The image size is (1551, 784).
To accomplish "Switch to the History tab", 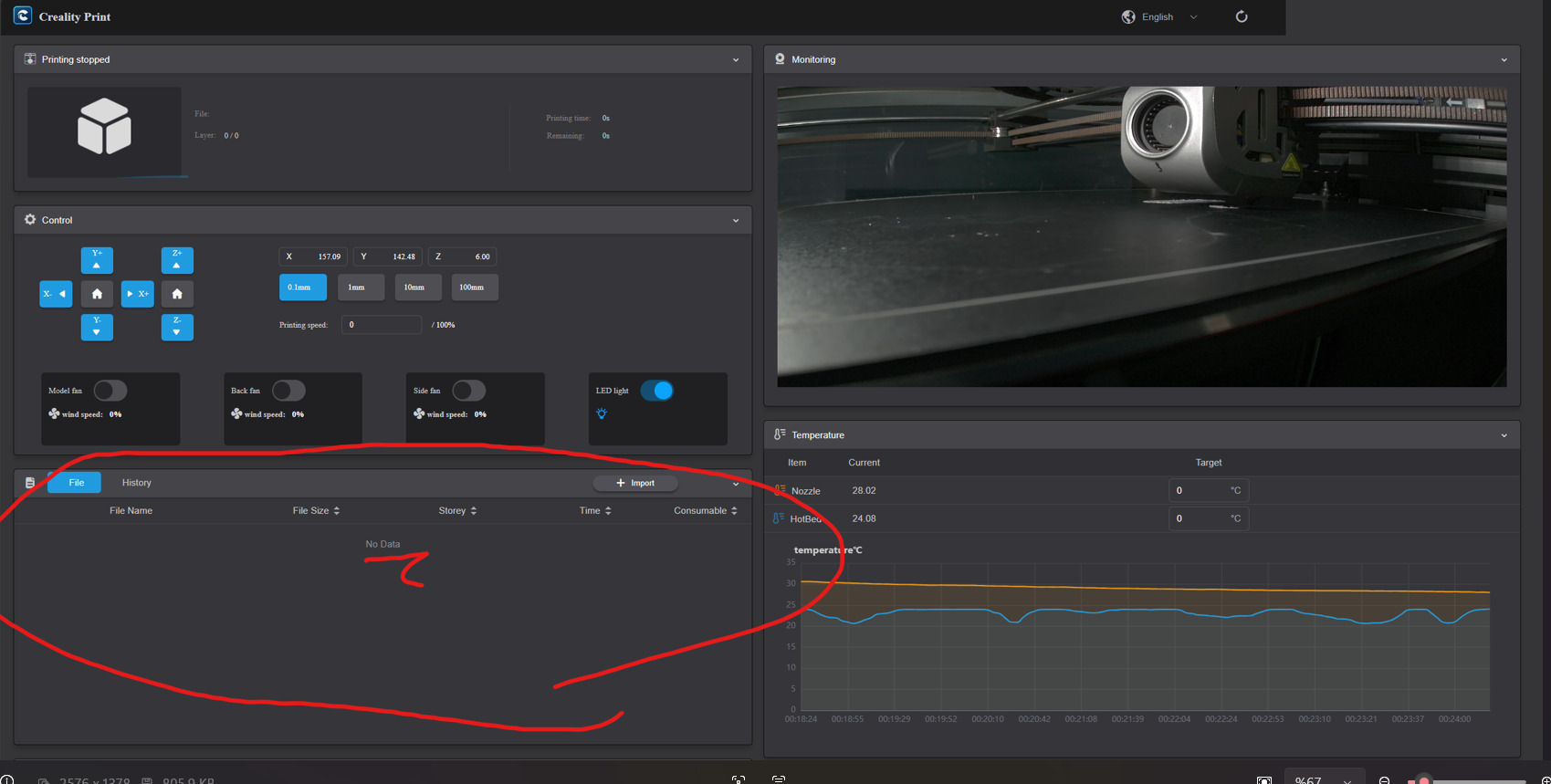I will pos(137,483).
